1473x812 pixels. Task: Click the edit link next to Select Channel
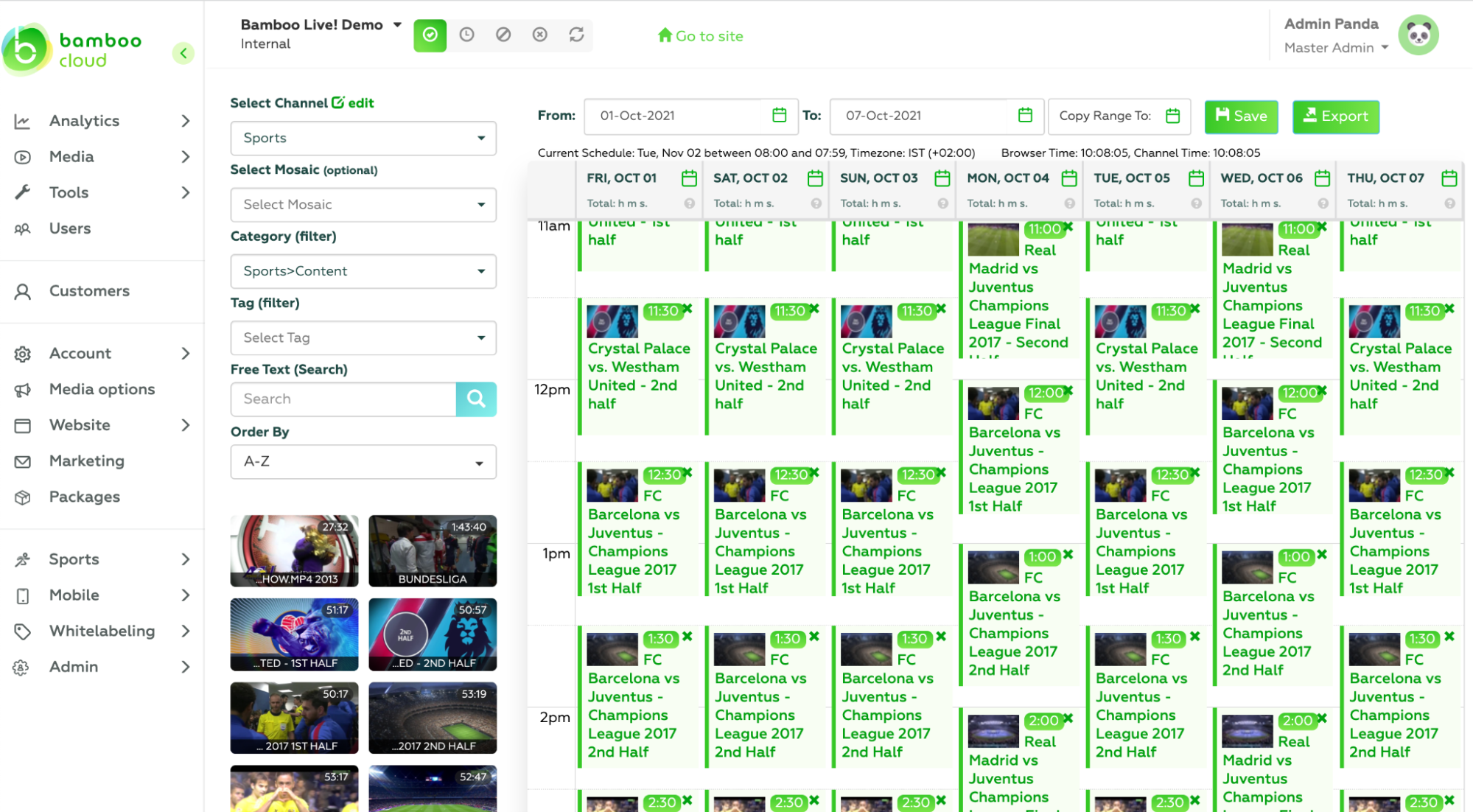[x=356, y=104]
